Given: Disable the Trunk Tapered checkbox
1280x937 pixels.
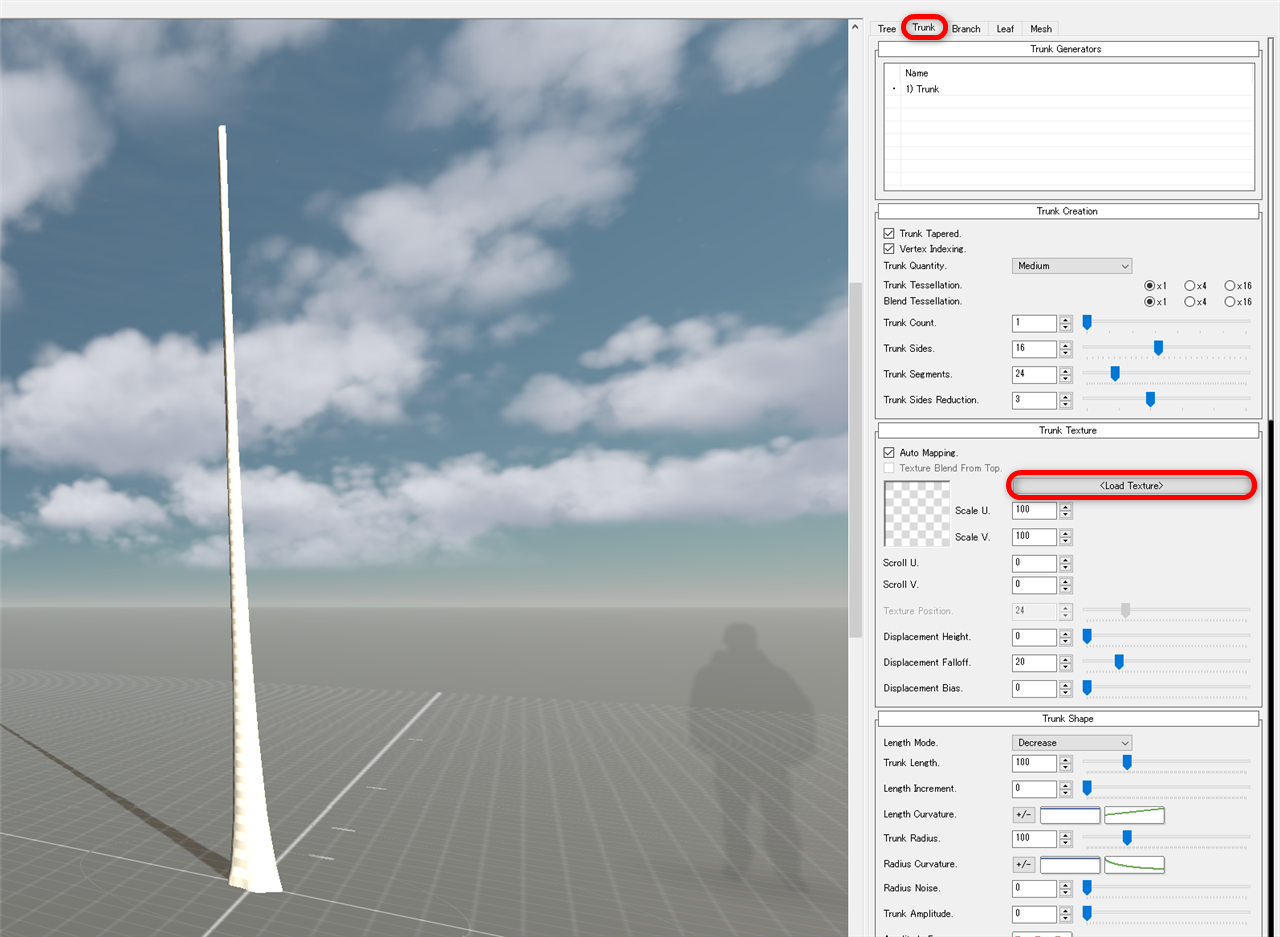Looking at the screenshot, I should tap(888, 233).
